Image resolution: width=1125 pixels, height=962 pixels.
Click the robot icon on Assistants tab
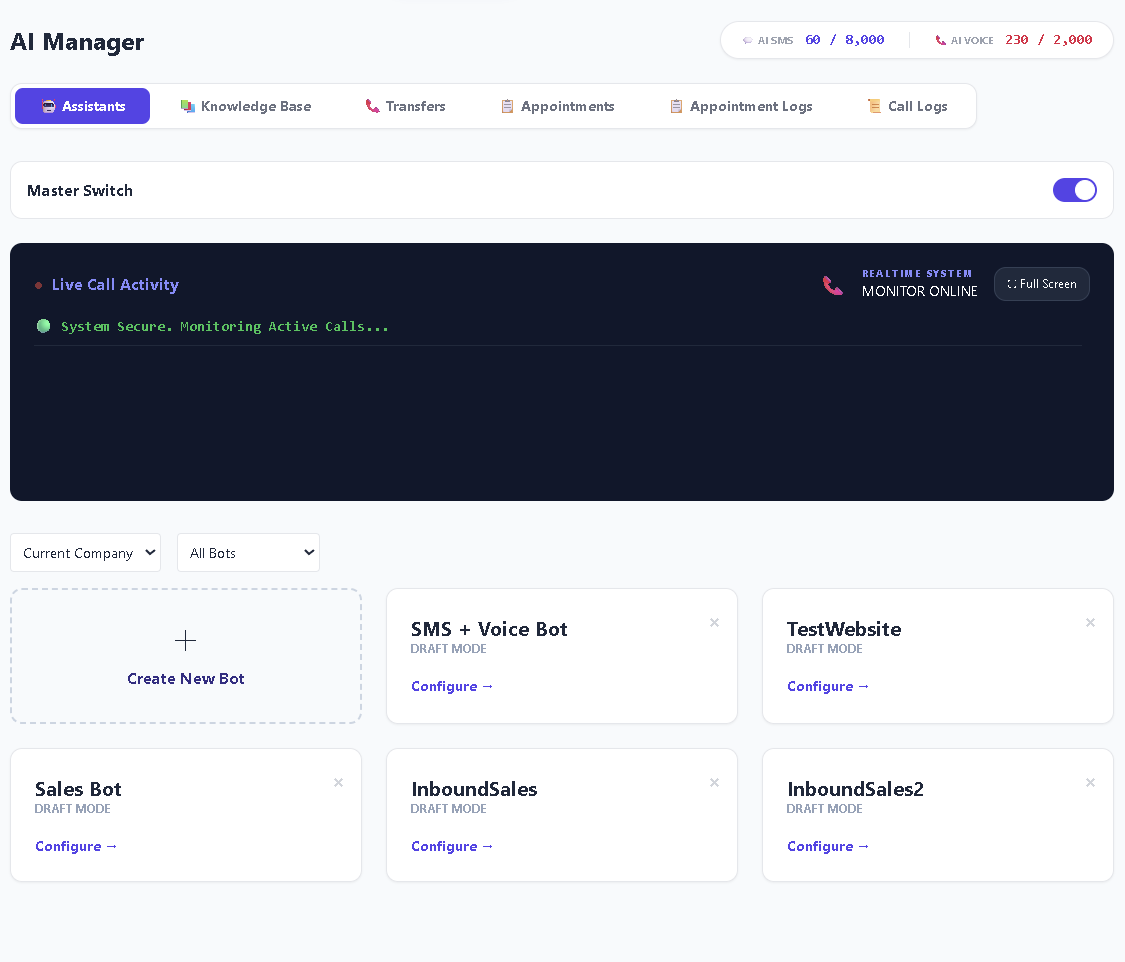[48, 106]
